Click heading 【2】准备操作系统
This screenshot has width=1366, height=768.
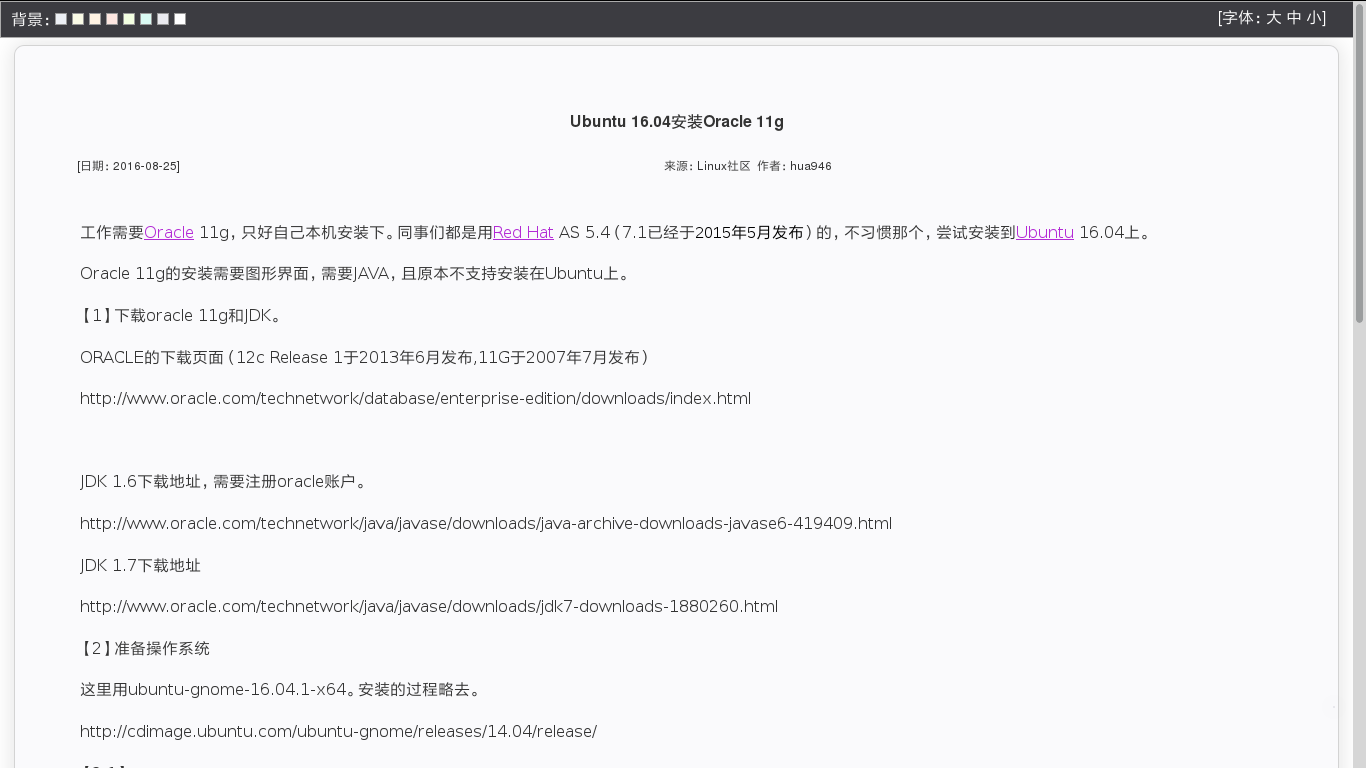pyautogui.click(x=145, y=648)
